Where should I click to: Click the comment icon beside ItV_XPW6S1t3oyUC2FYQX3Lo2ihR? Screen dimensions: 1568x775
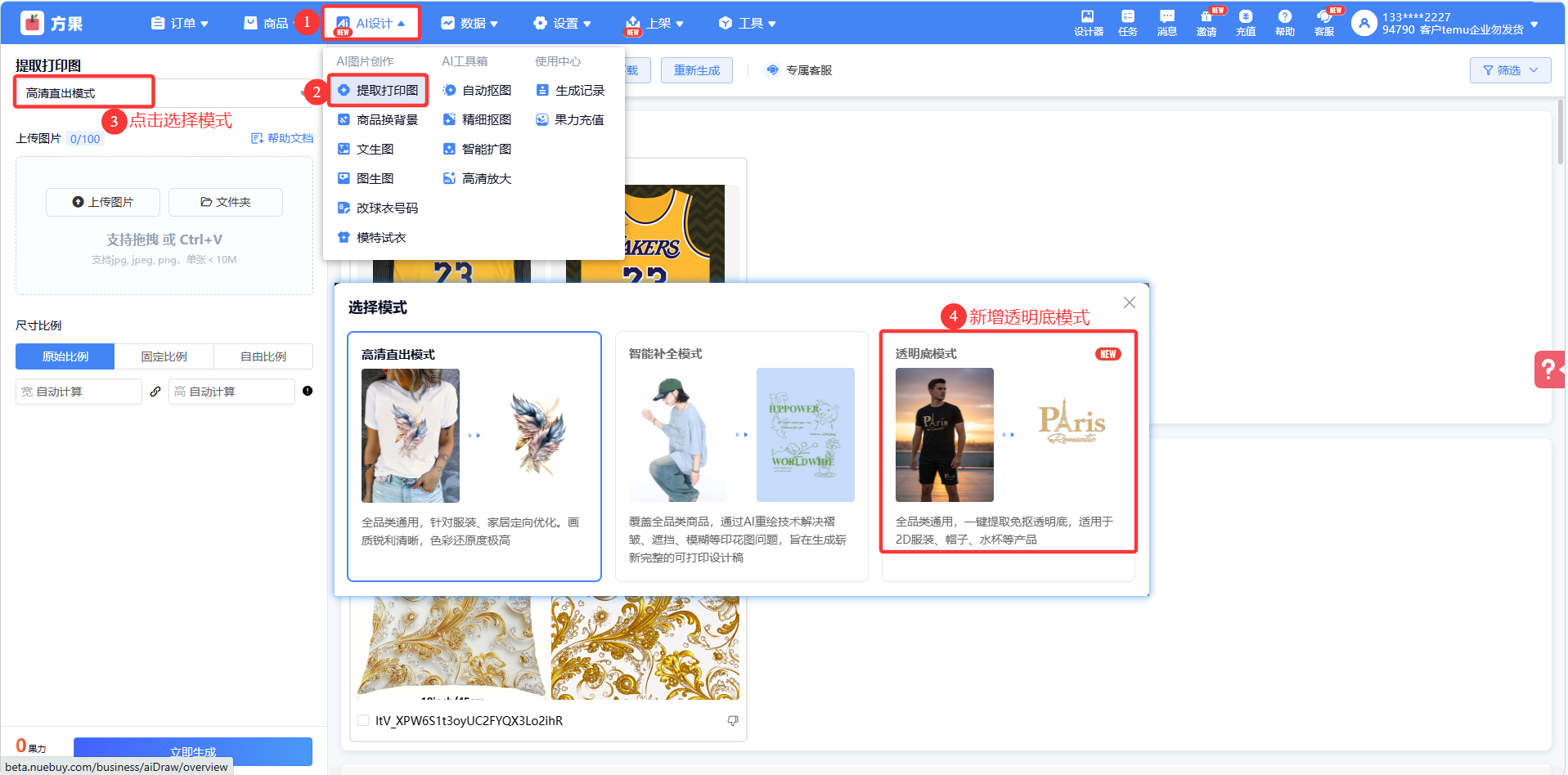tap(733, 720)
